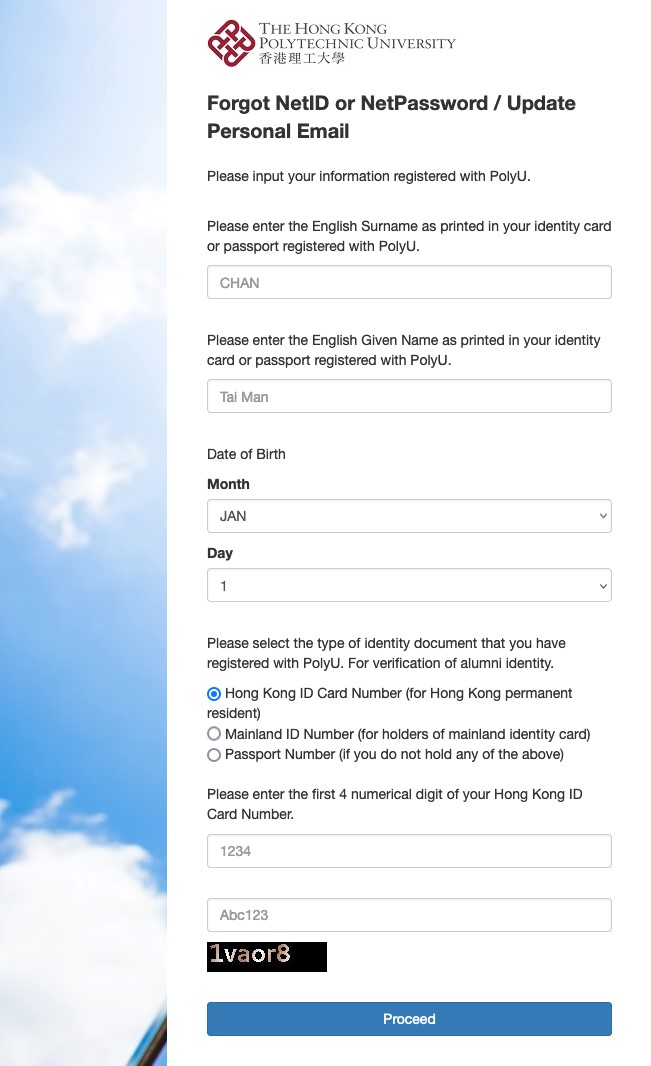Select Hong Kong ID Card Number option
651x1066 pixels.
tap(214, 693)
